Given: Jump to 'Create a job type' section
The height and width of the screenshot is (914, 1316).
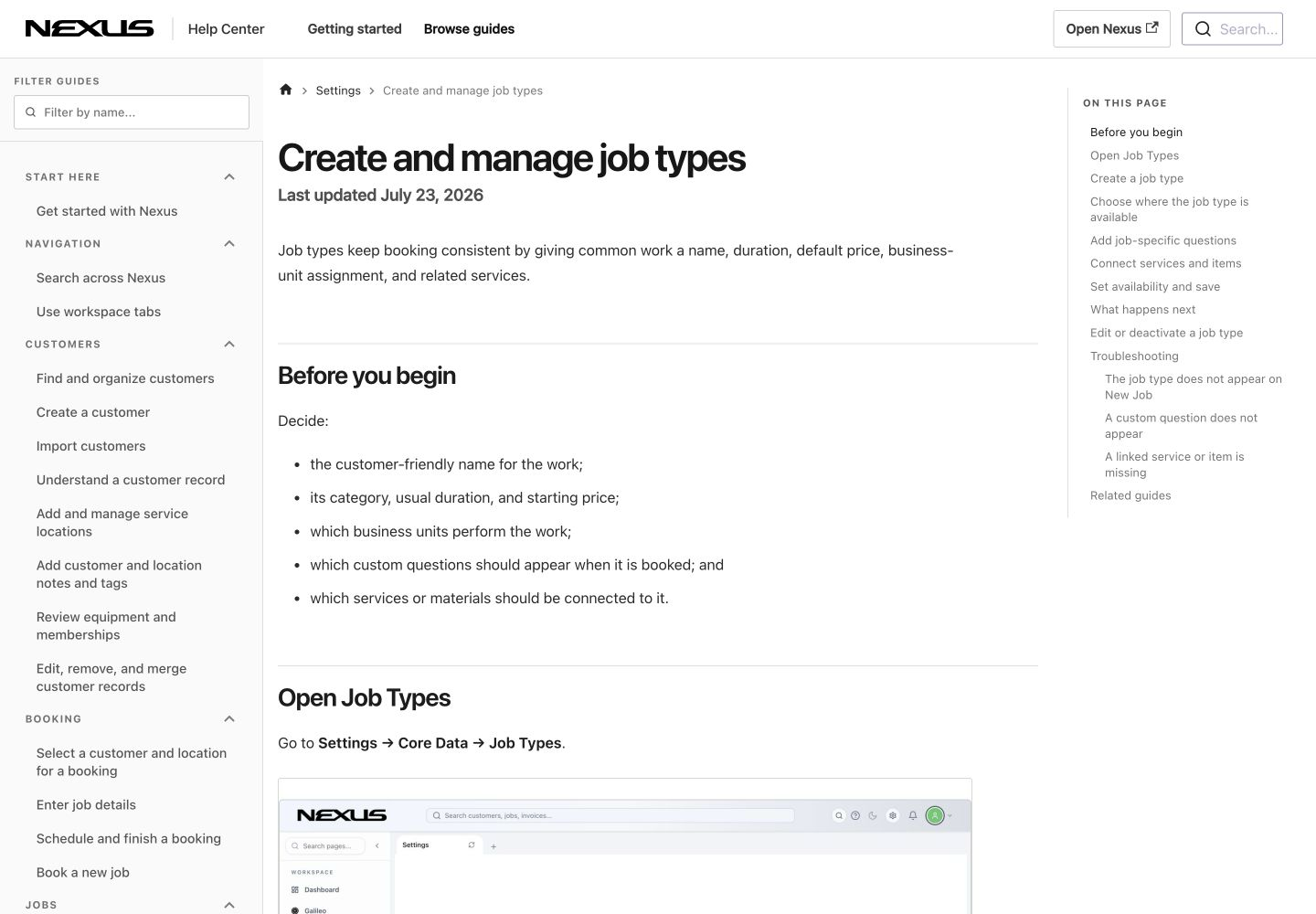Looking at the screenshot, I should (1137, 178).
